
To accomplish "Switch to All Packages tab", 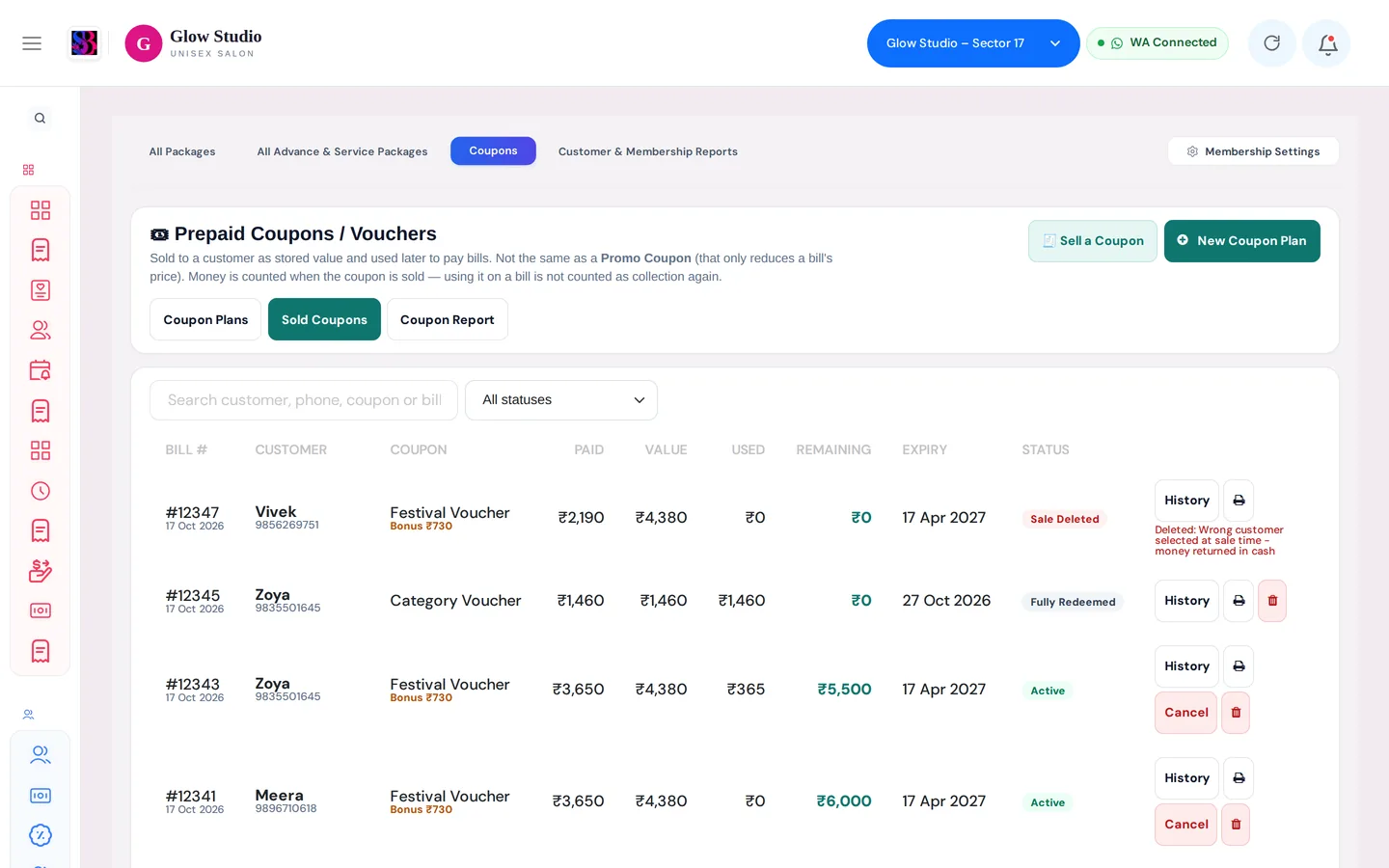I will [182, 151].
